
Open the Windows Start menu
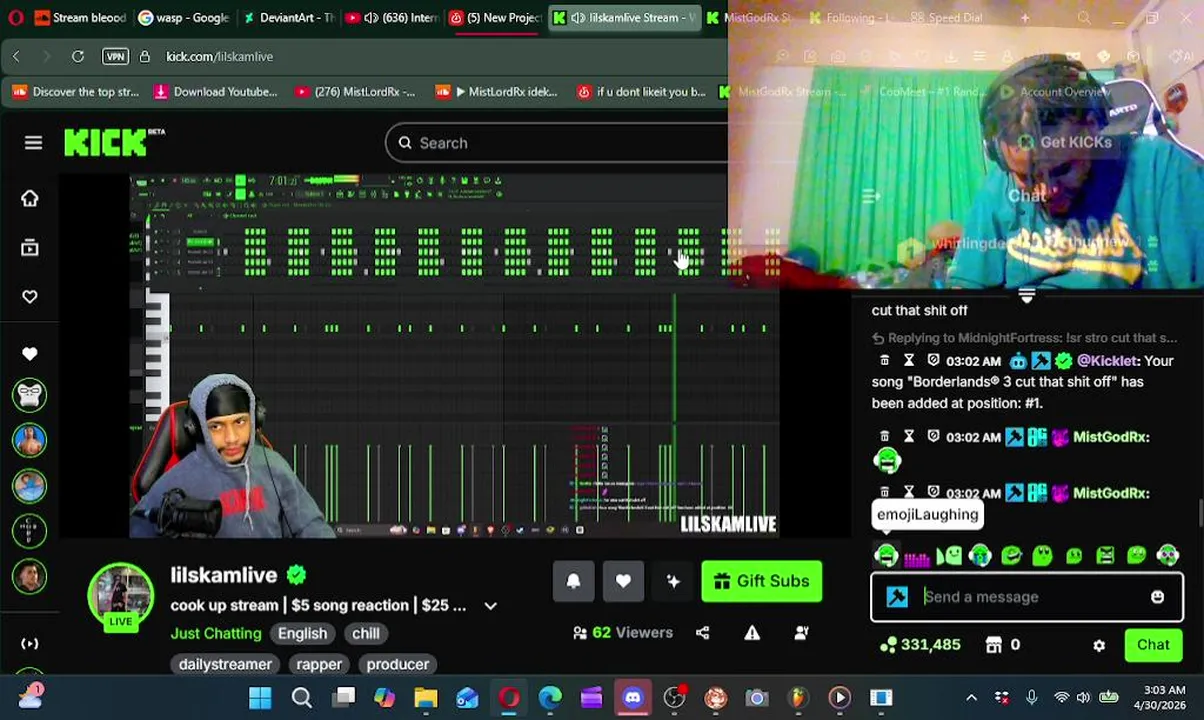[x=260, y=697]
